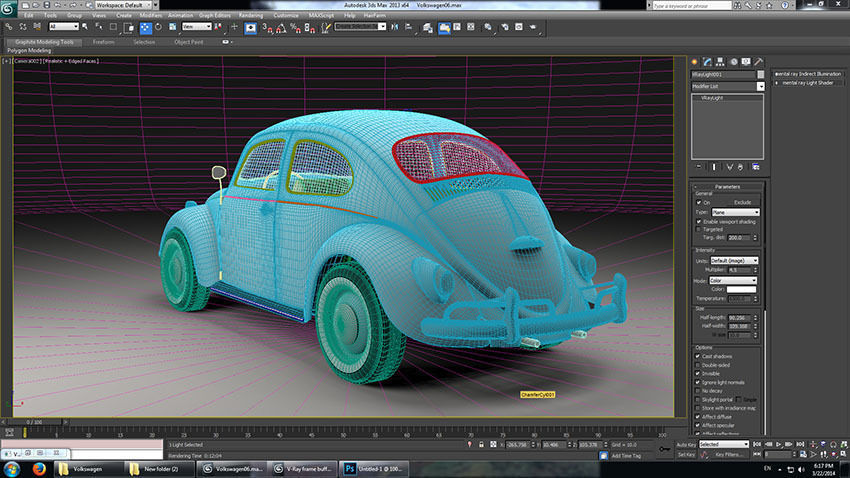Open Firefox from the Windows taskbar

point(39,469)
